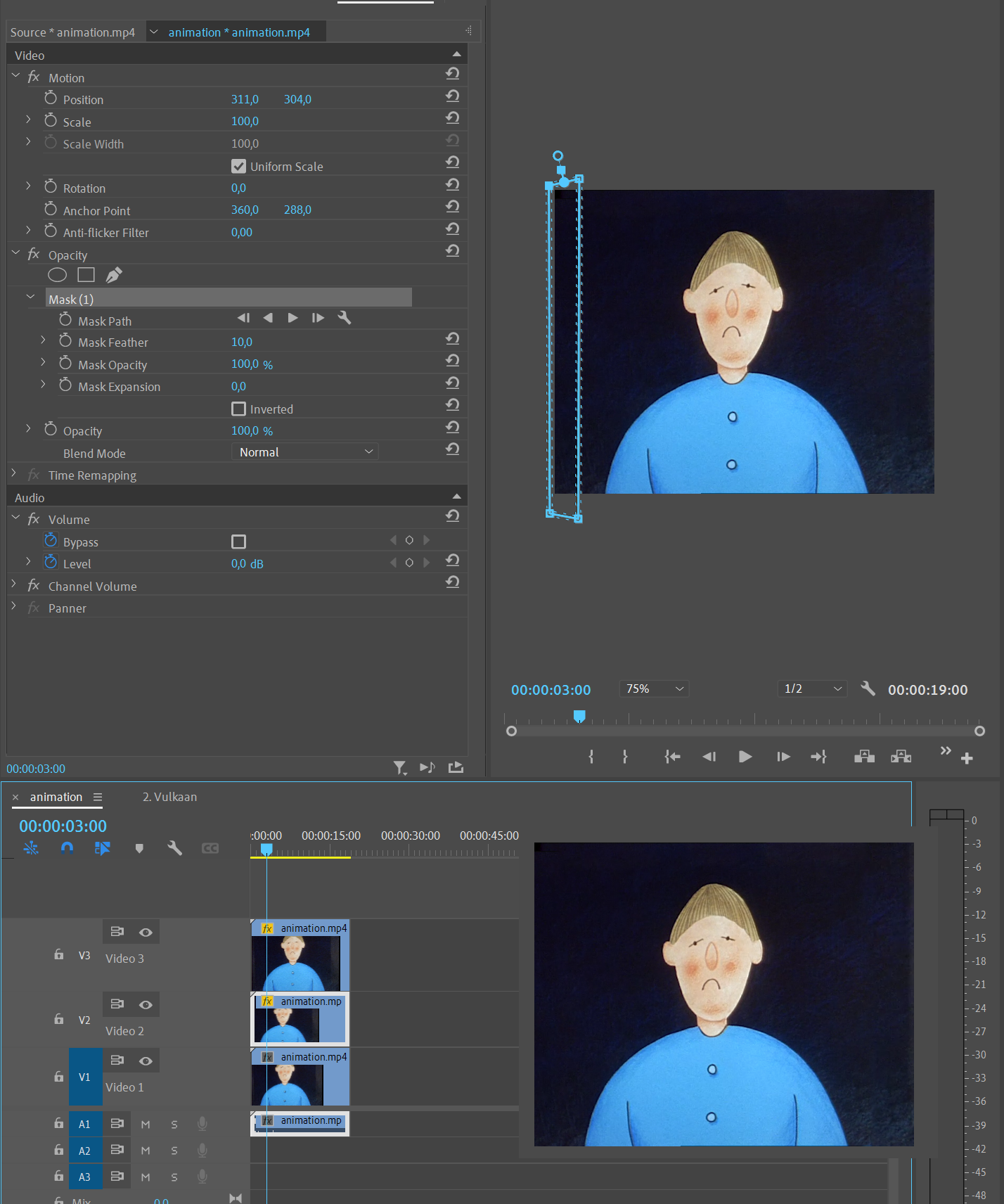
Task: Expand the Time Remapping effect
Action: pos(14,475)
